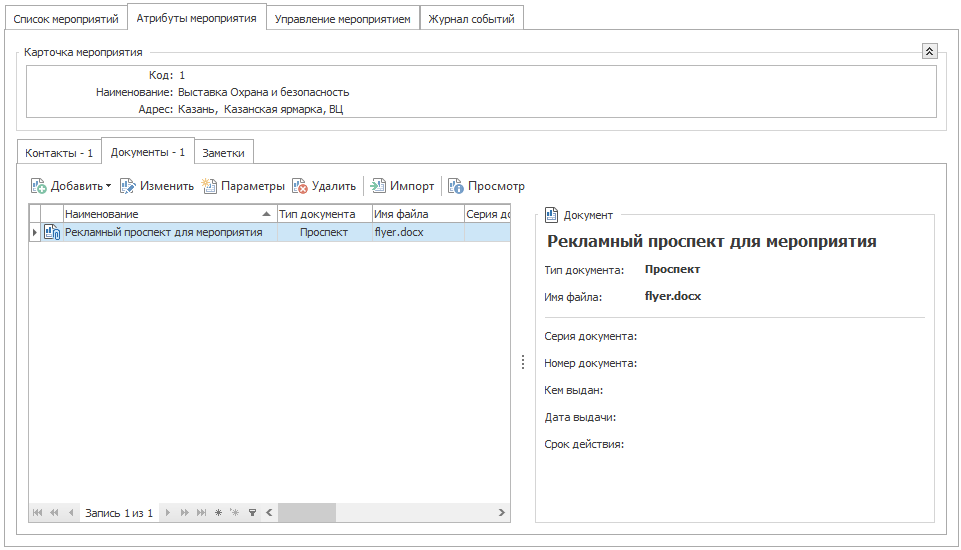Image resolution: width=961 pixels, height=550 pixels.
Task: Click the Выставка Охрана и безопасность name
Action: (264, 92)
